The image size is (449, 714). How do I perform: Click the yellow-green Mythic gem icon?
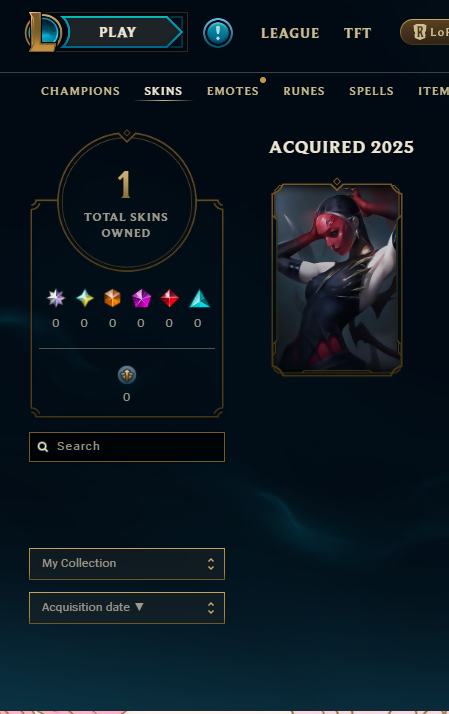85,298
